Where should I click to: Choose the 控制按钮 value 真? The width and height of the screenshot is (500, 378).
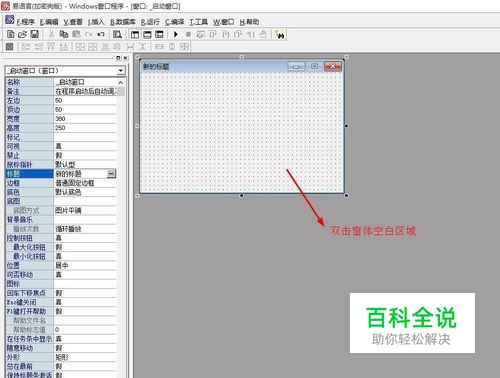85,238
